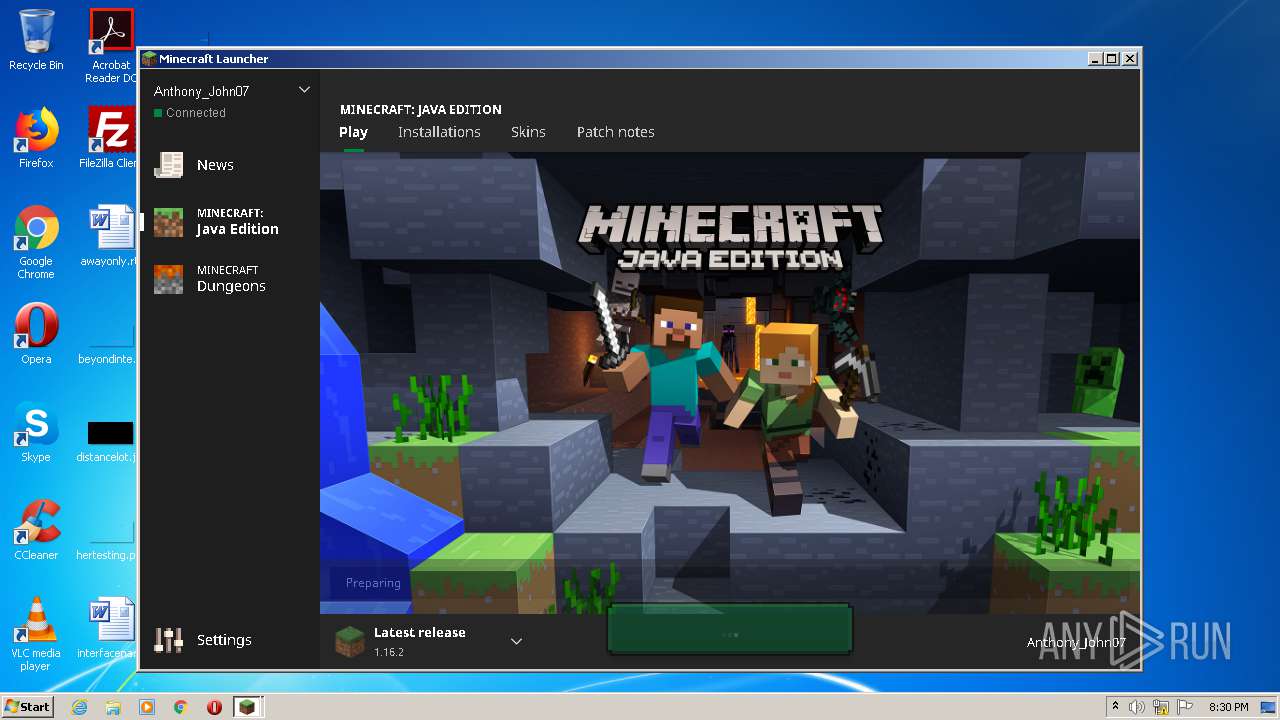Launch Opera from the taskbar
Screen dimensions: 1280x720
point(214,707)
